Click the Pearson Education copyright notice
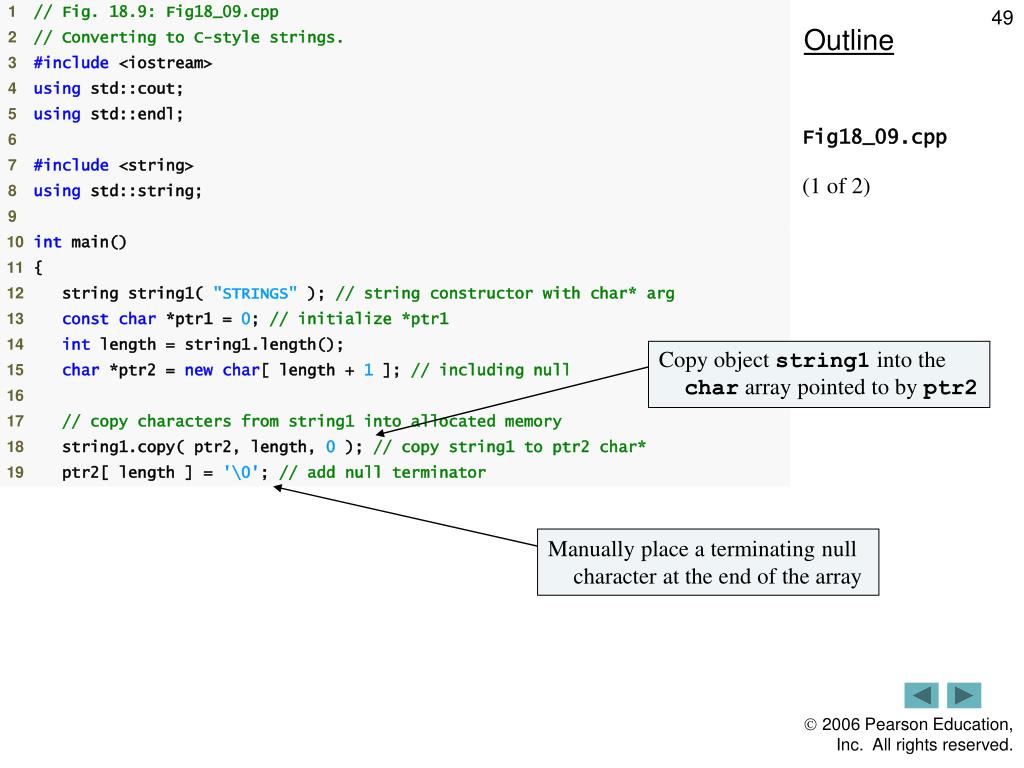 tap(908, 734)
